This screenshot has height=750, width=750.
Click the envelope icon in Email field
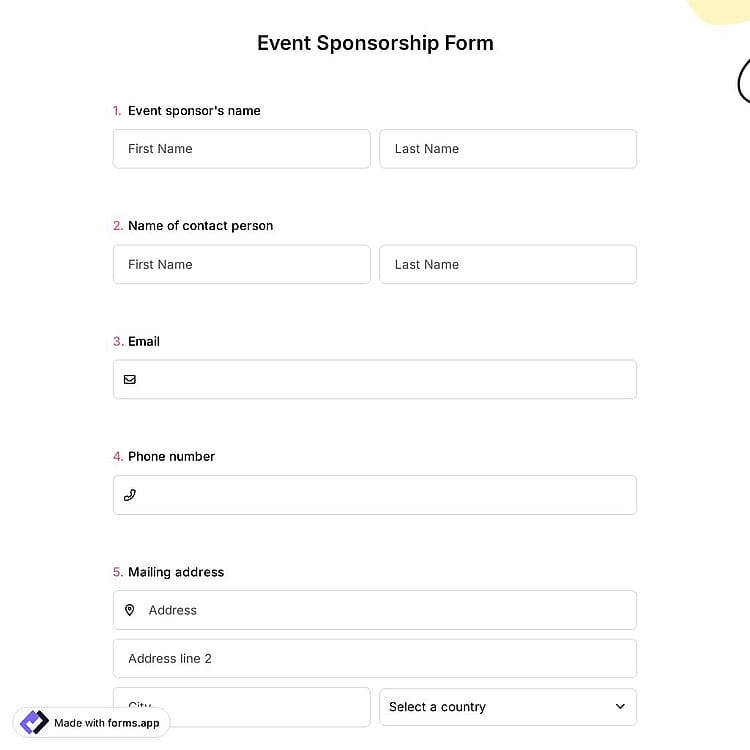point(130,379)
